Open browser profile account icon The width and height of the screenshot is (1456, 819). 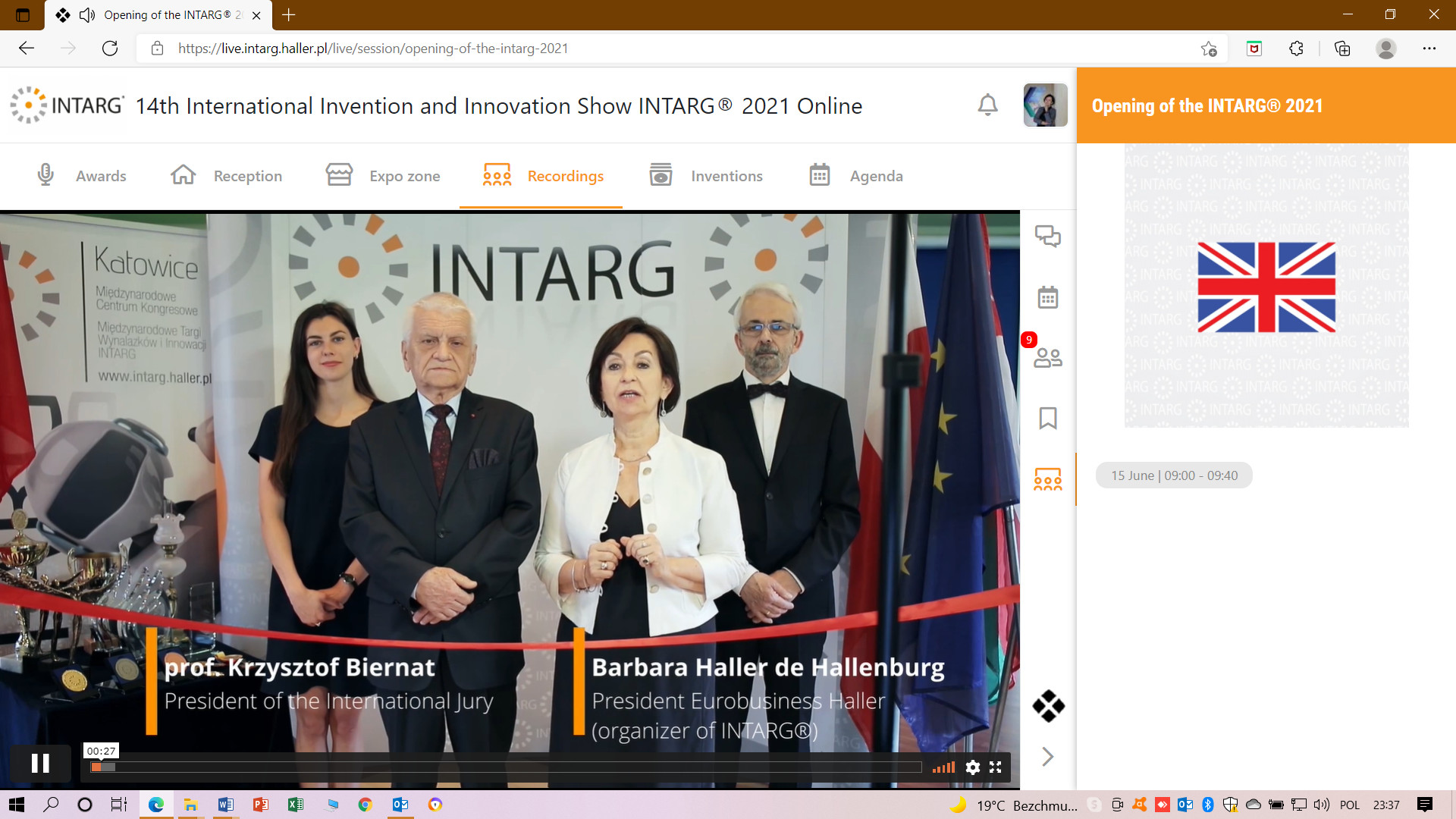point(1386,49)
